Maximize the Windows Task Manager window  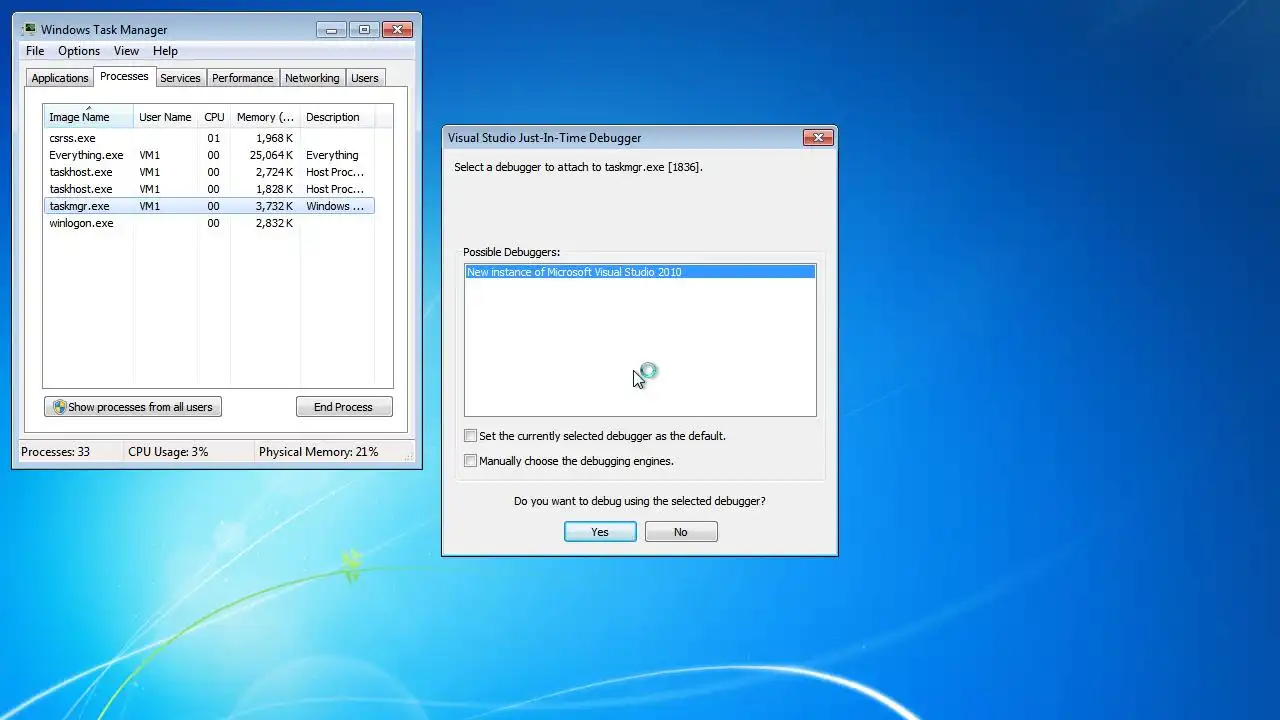(364, 30)
